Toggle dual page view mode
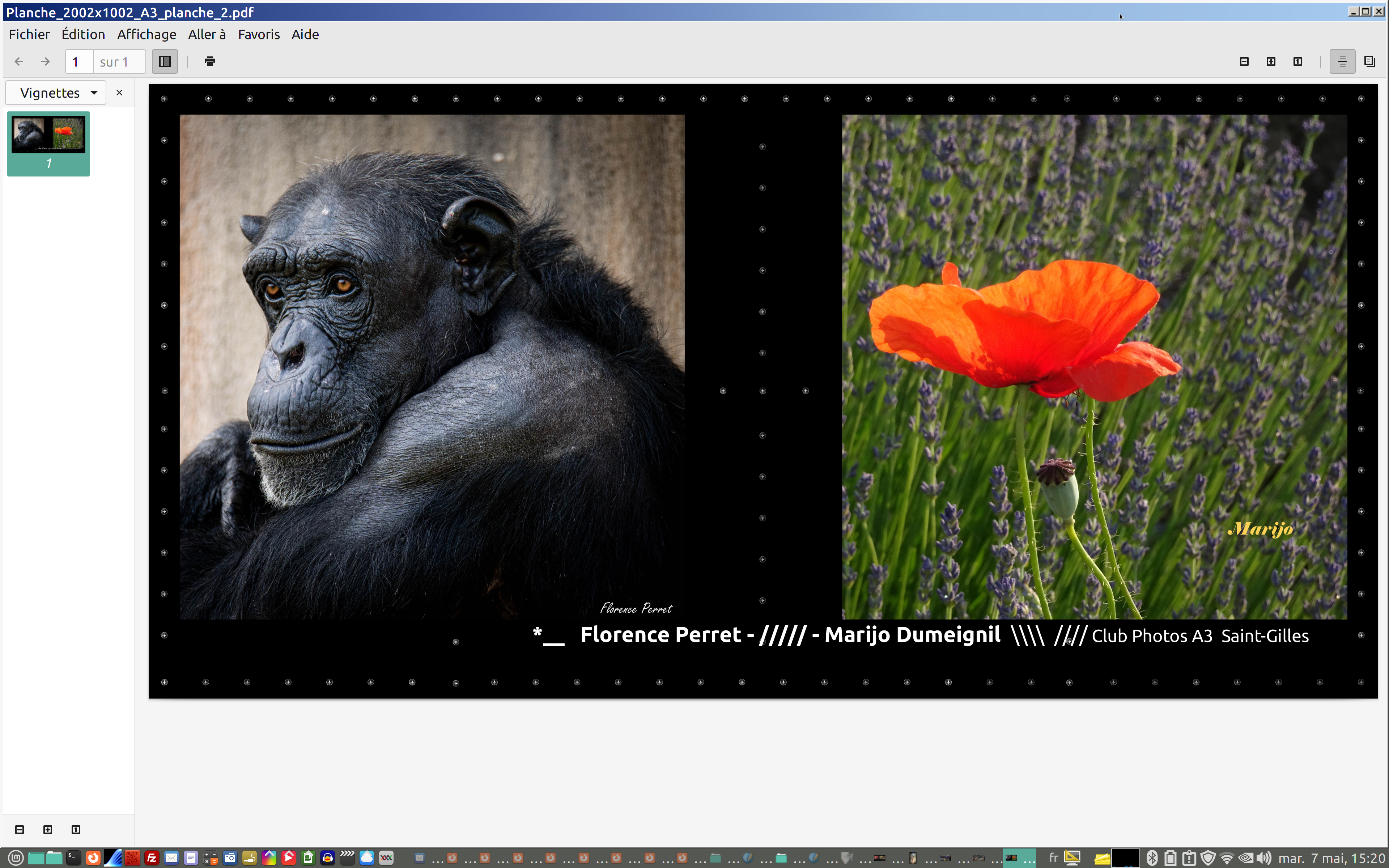 coord(1369,61)
